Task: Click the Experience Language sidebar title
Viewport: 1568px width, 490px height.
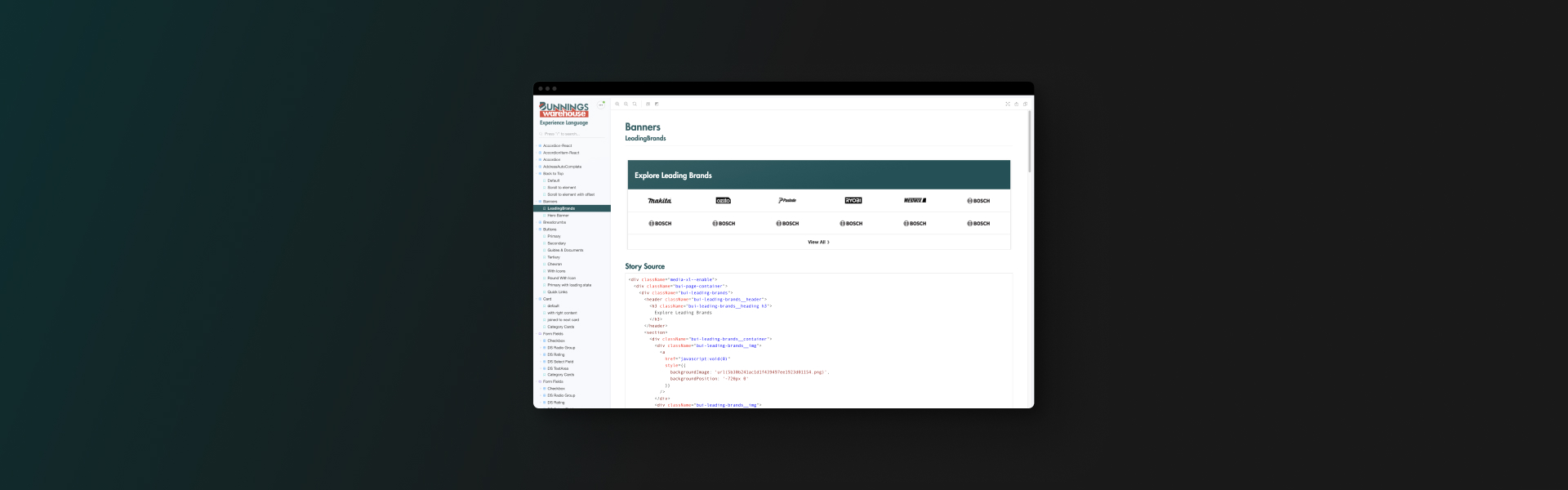Action: coord(563,122)
